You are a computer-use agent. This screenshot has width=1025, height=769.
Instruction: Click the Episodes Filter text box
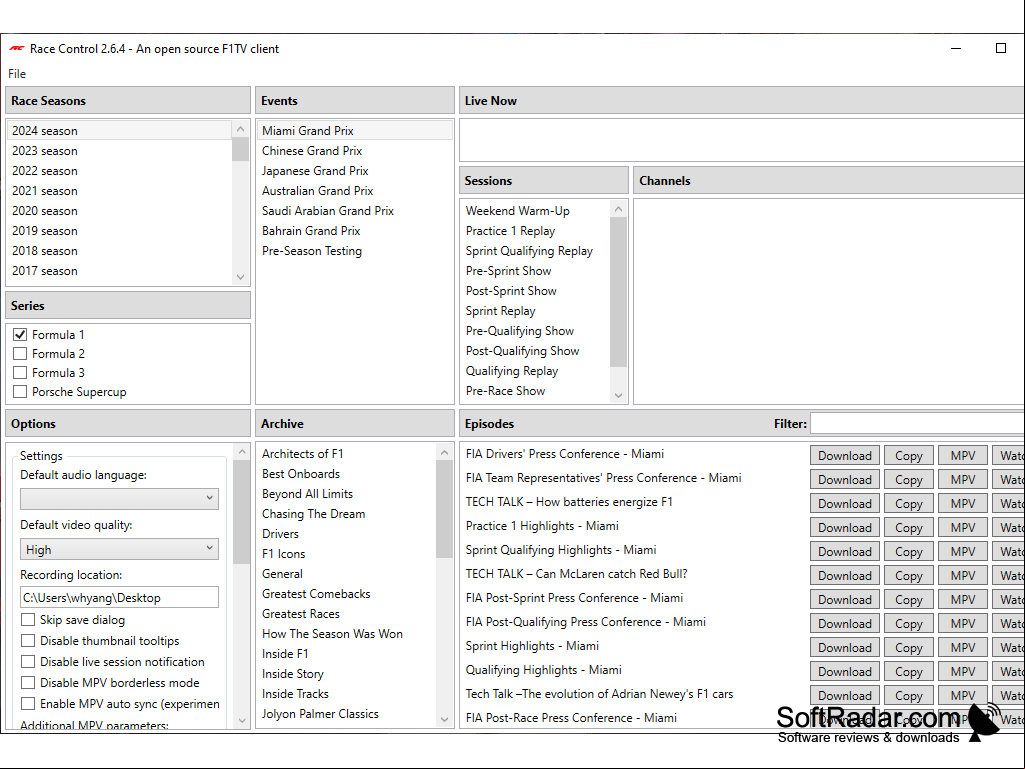(x=917, y=424)
